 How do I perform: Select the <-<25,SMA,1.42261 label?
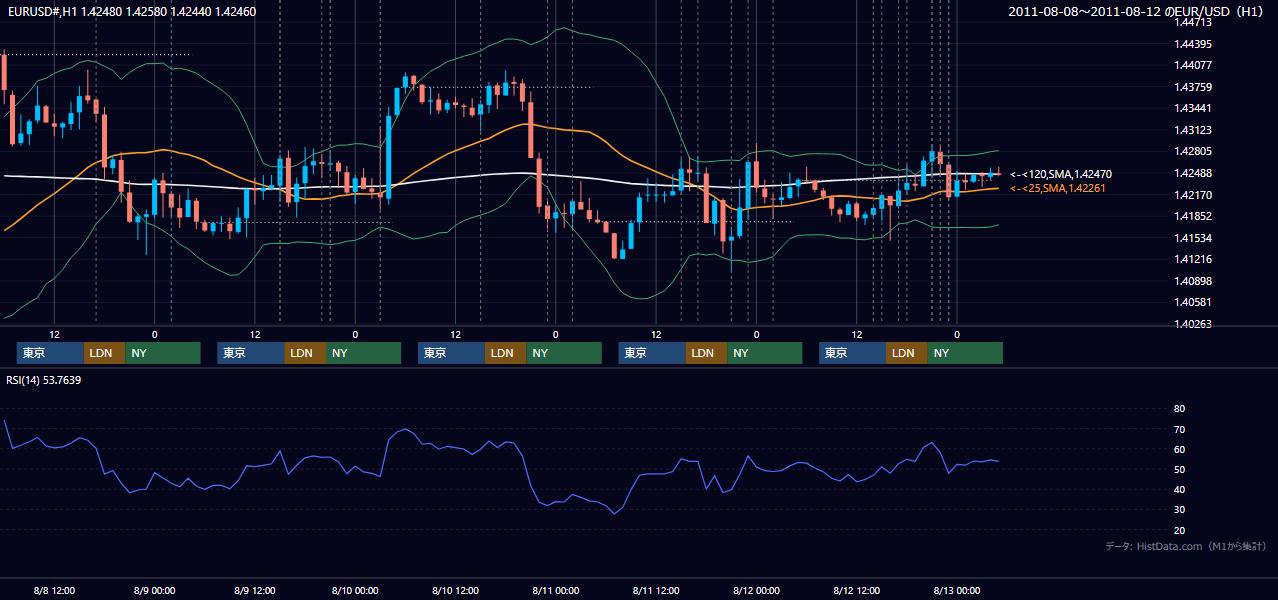coord(1058,188)
